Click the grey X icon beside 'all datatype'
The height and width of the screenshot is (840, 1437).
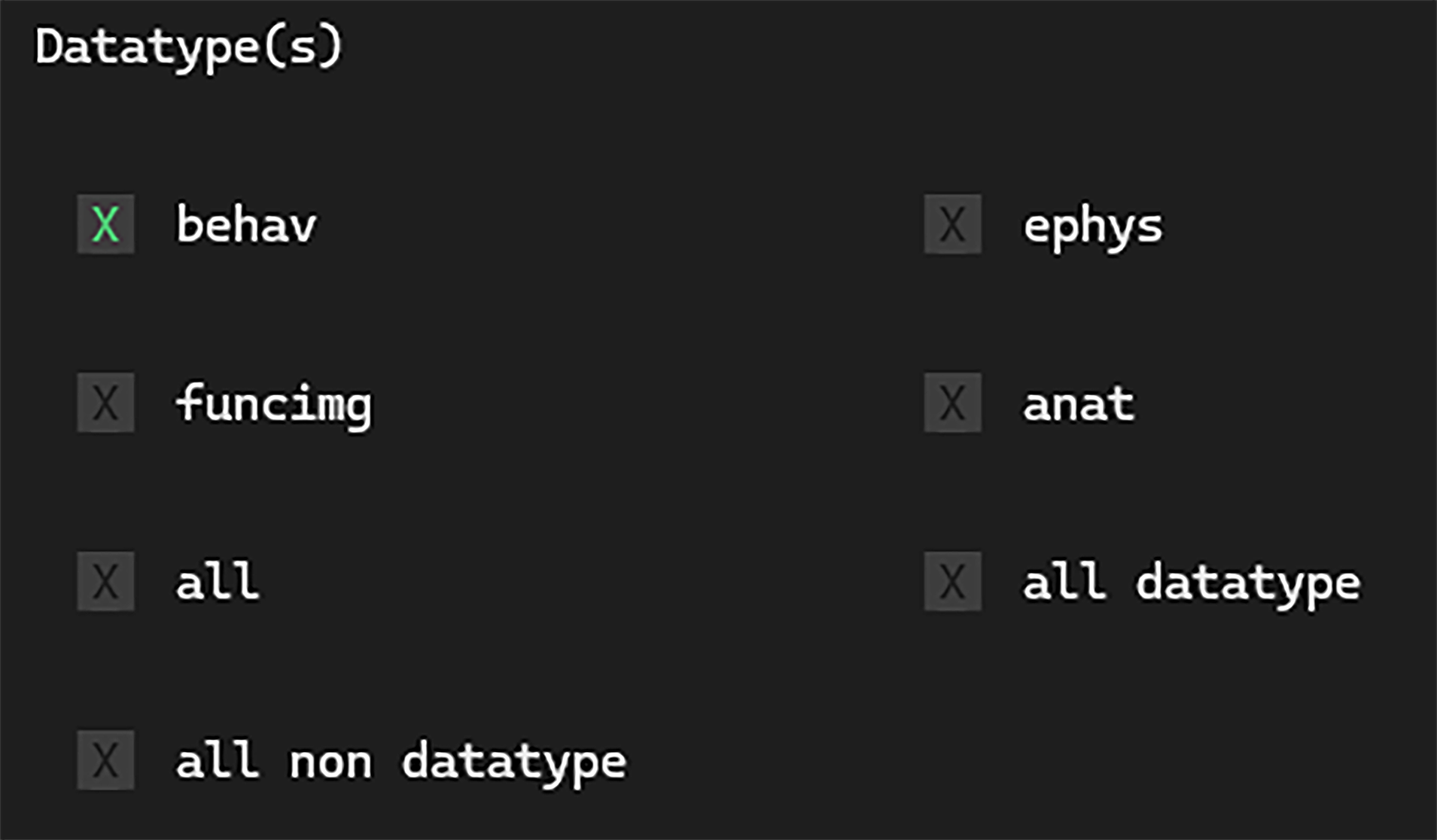pyautogui.click(x=952, y=581)
